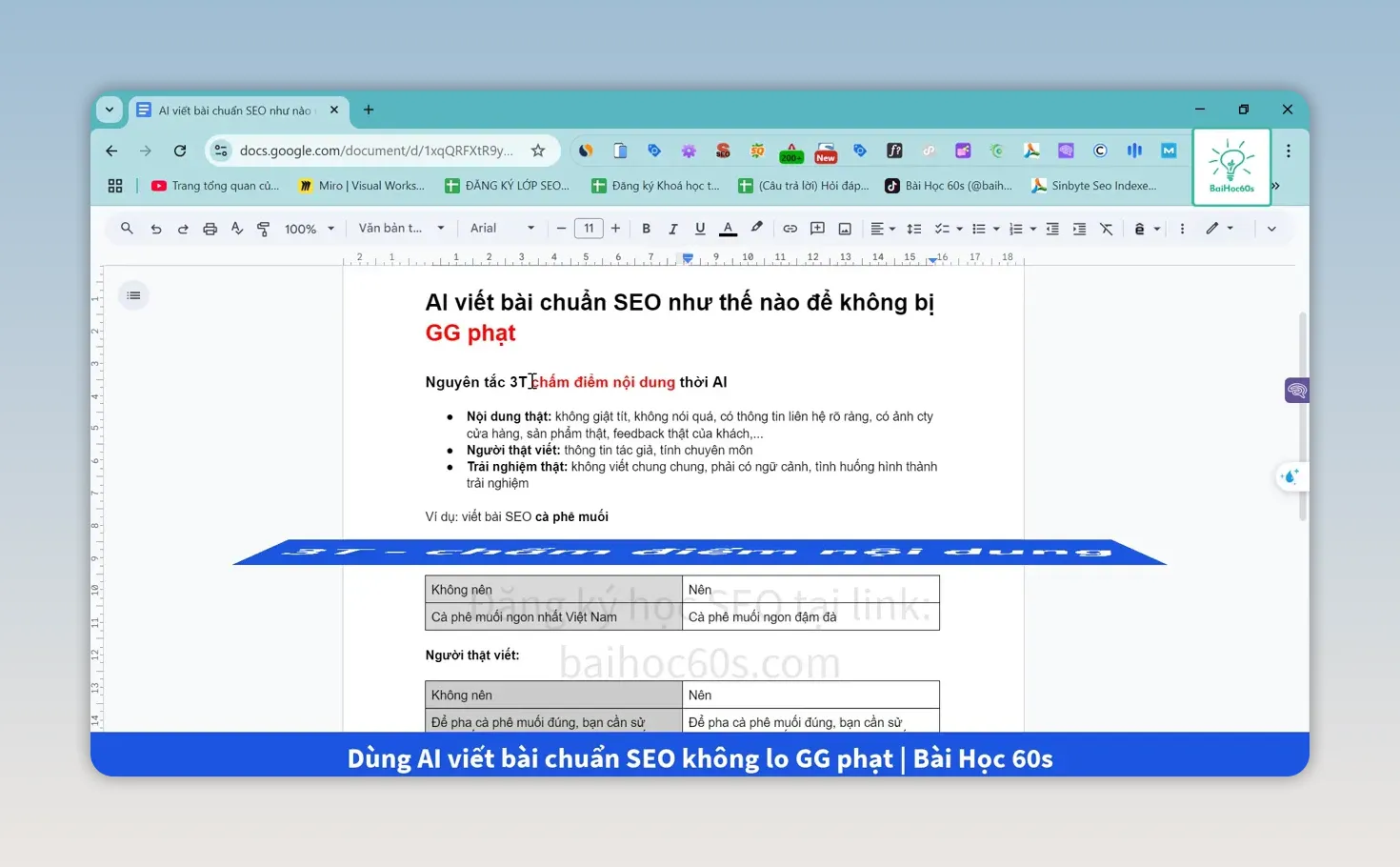Open the text alignment dropdown
The height and width of the screenshot is (867, 1400).
click(x=883, y=229)
